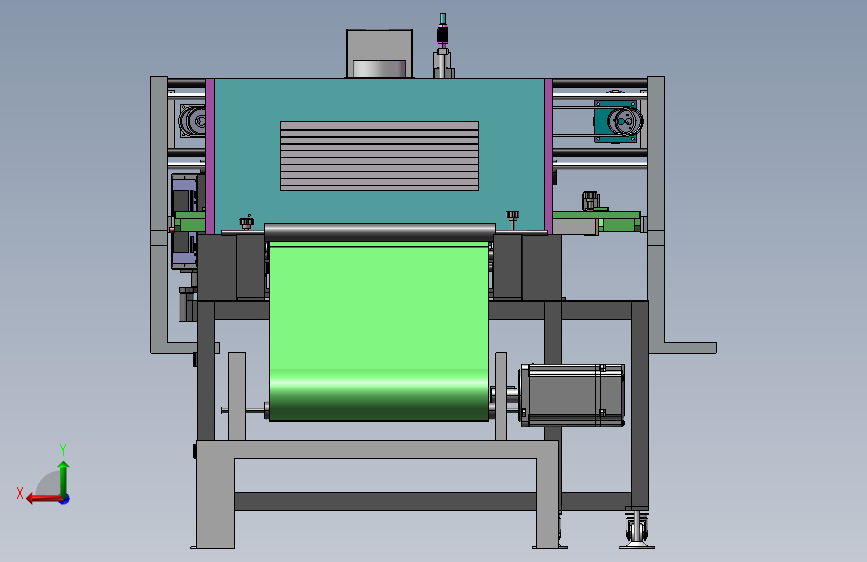Image resolution: width=867 pixels, height=562 pixels.
Task: Select the gray pulley wheel on the left side
Action: pyautogui.click(x=194, y=121)
